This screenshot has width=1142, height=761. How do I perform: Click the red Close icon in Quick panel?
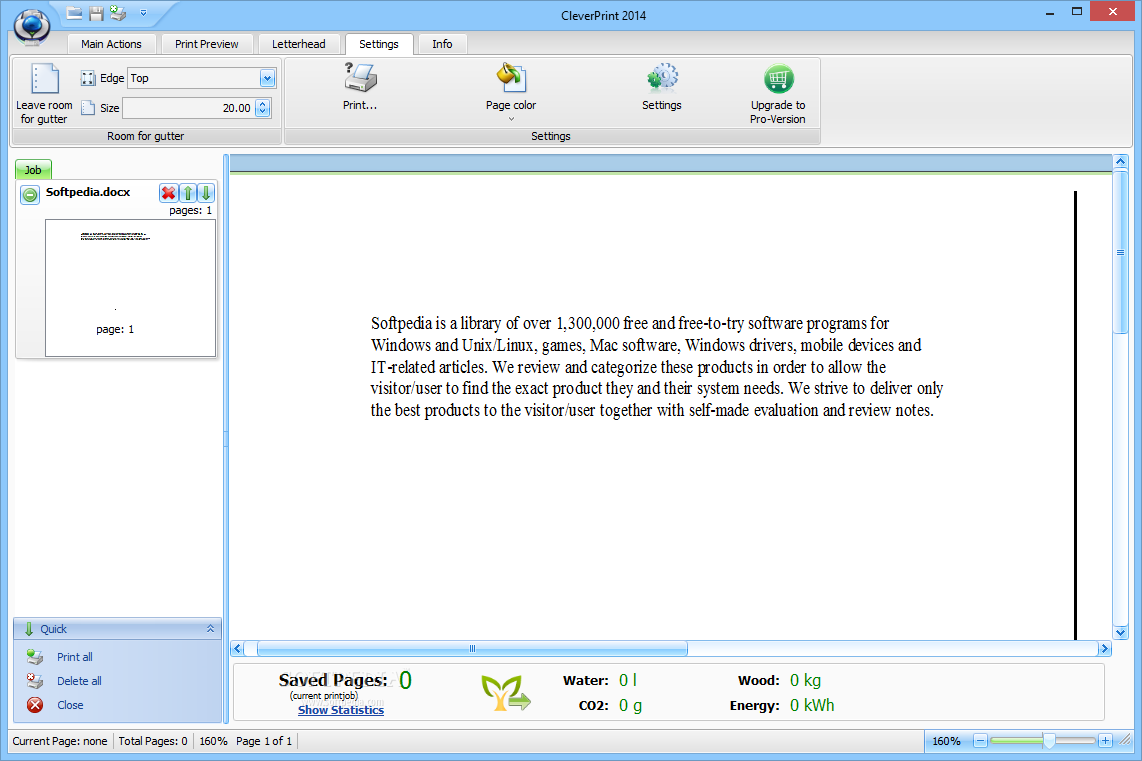[35, 705]
